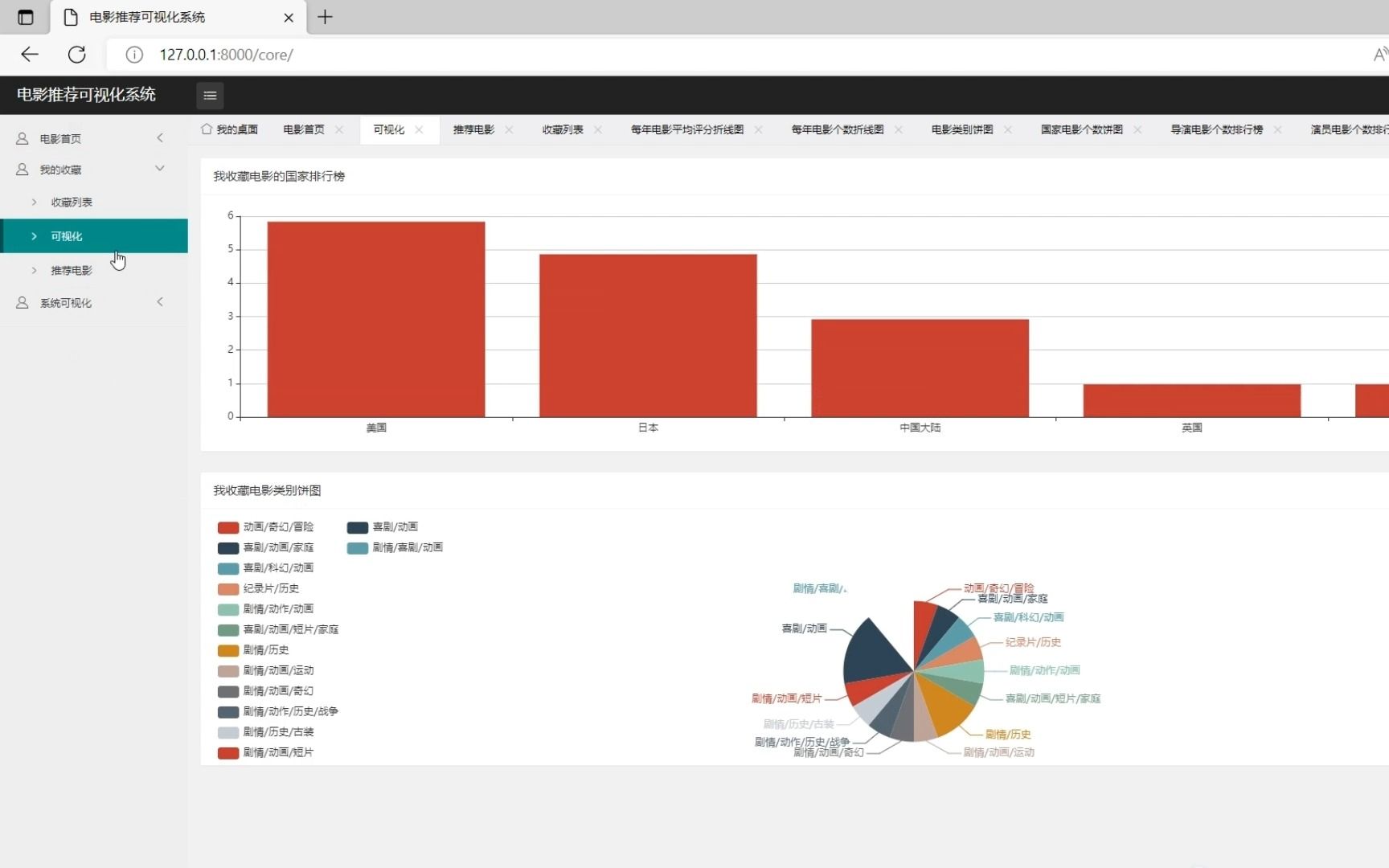Click the browser back arrow
Image resolution: width=1389 pixels, height=868 pixels.
click(x=30, y=55)
